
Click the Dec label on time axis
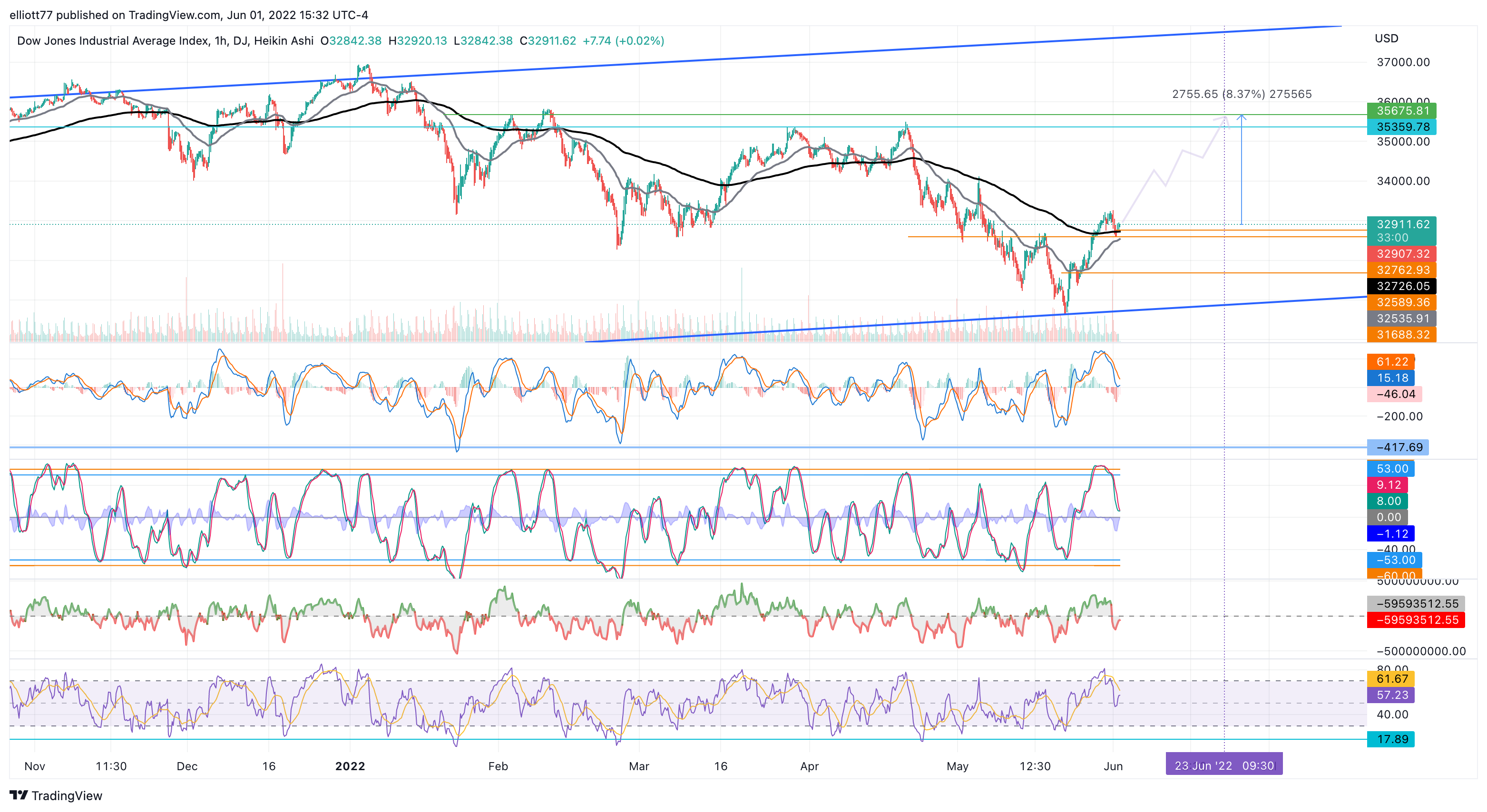(187, 766)
